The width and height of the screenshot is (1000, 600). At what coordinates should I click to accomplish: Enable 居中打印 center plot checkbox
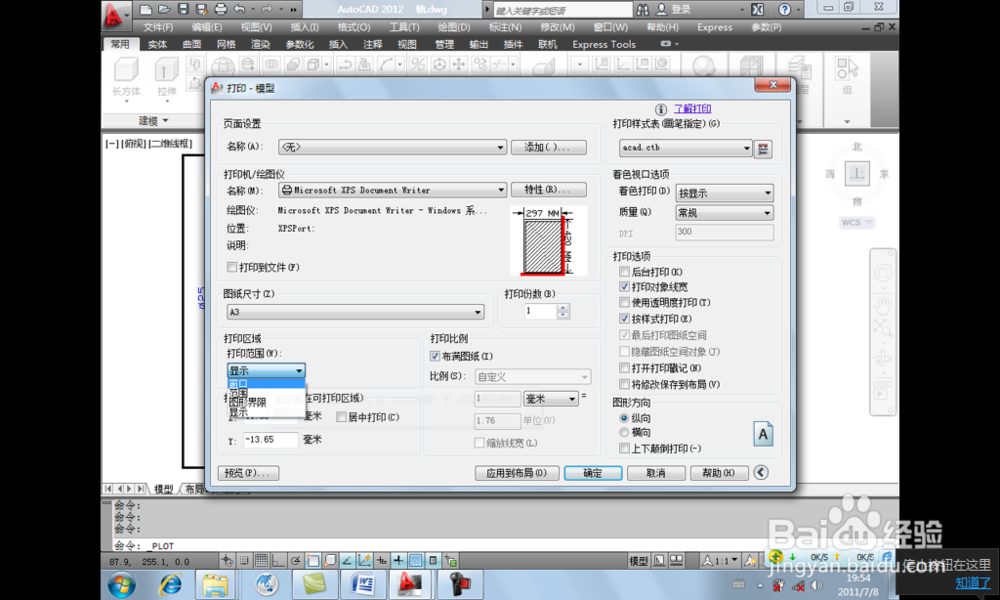click(x=341, y=417)
